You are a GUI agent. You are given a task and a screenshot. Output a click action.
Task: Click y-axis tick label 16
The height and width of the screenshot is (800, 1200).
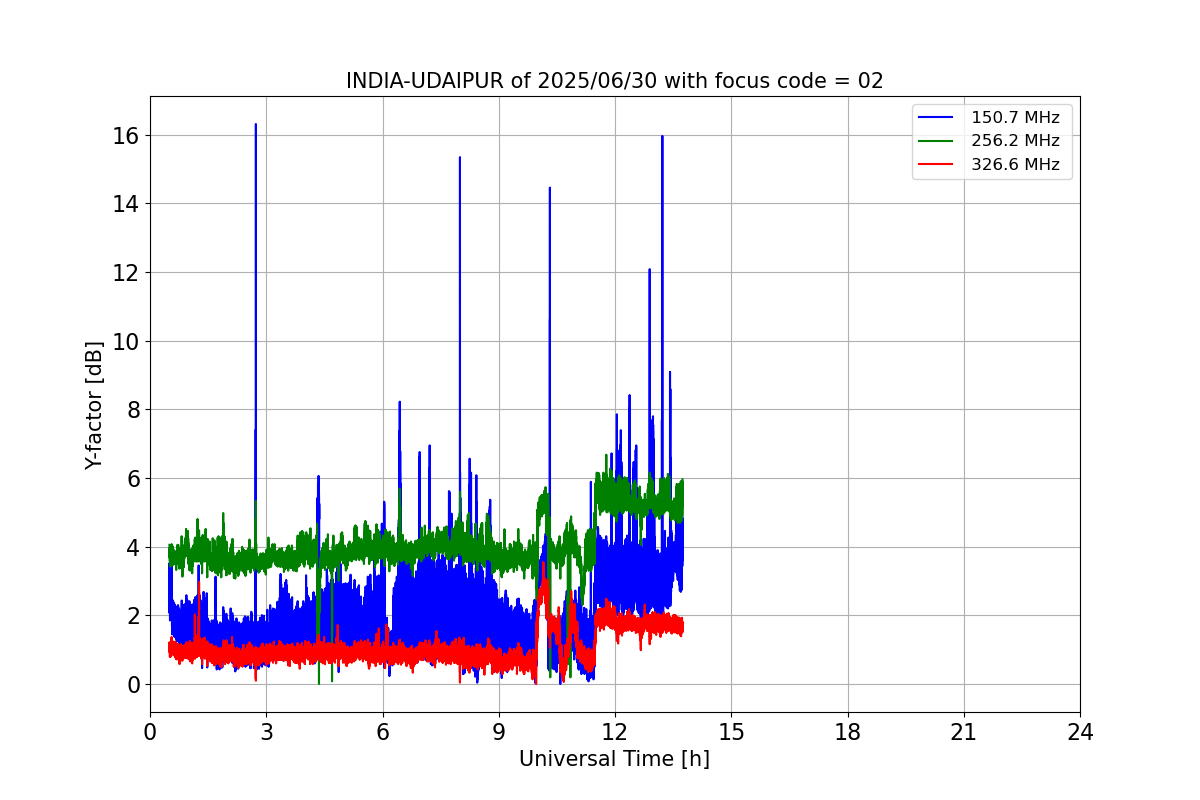[127, 135]
